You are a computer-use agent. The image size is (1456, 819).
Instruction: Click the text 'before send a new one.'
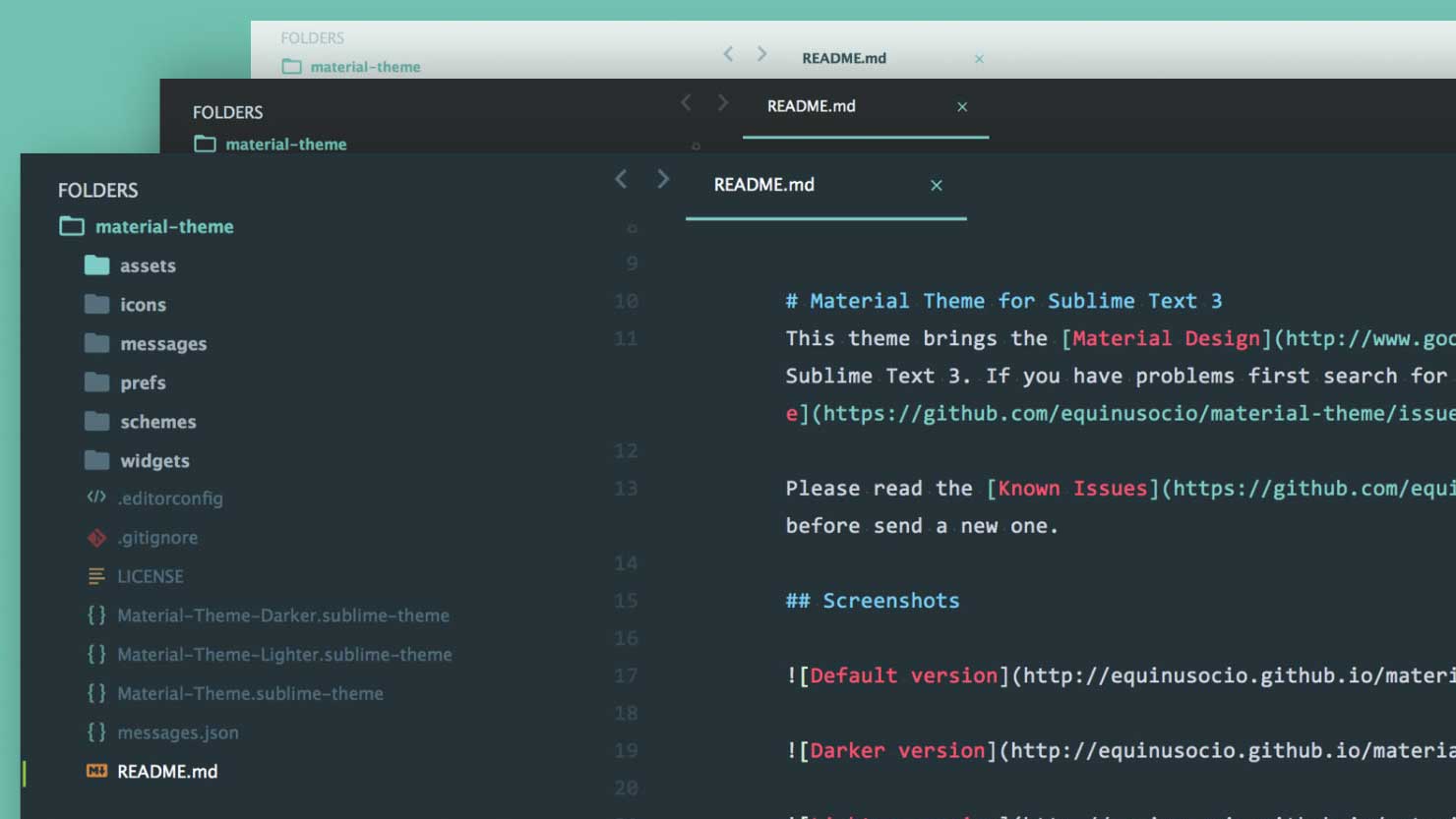[922, 526]
